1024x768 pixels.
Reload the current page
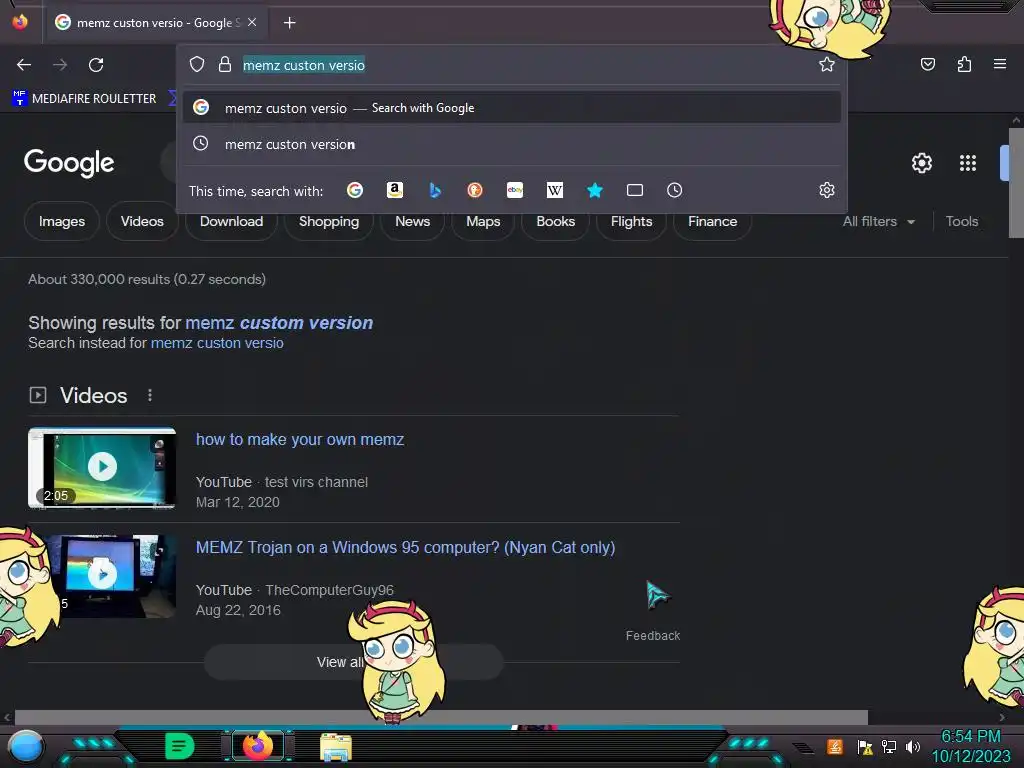[96, 65]
